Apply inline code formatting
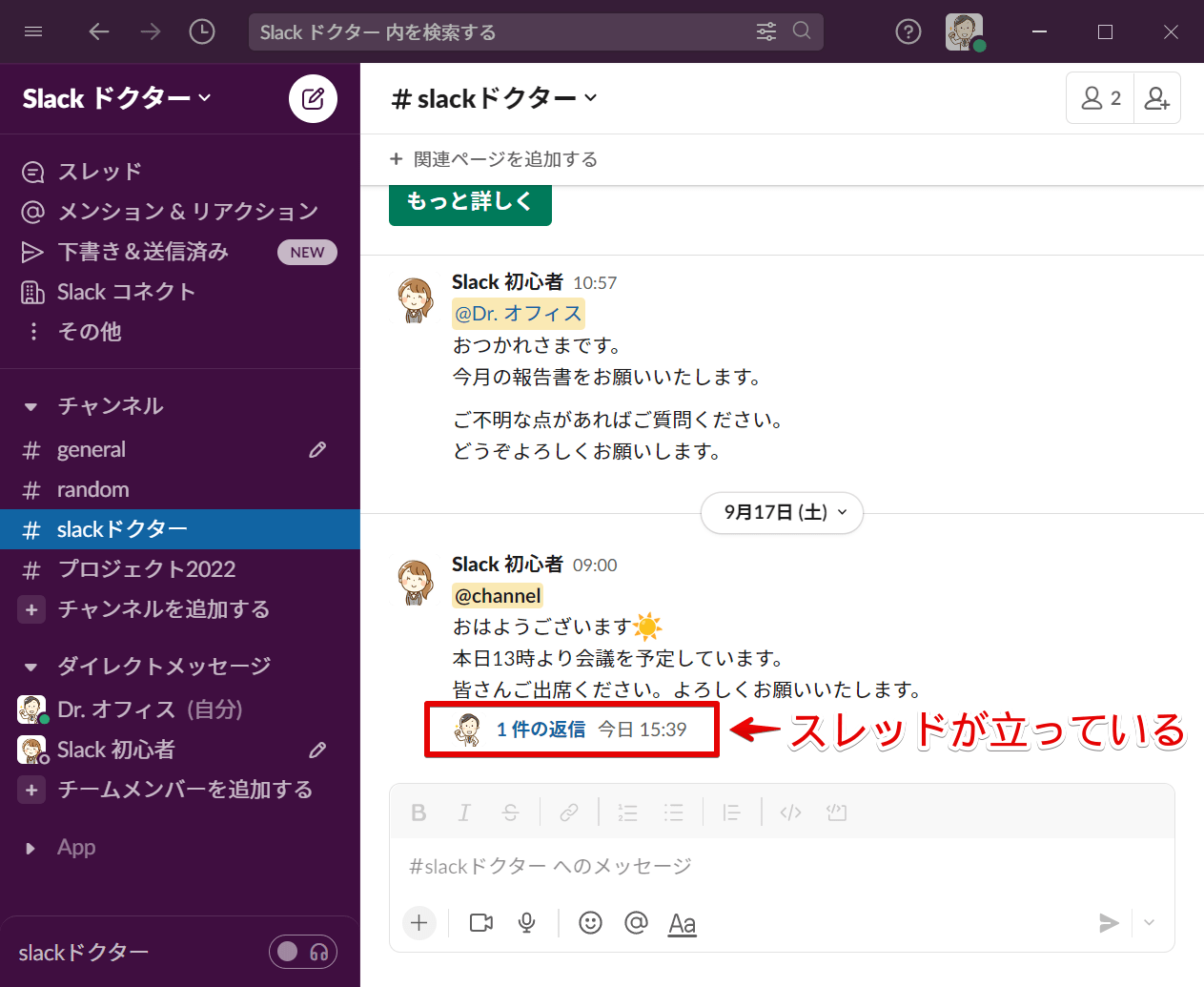Image resolution: width=1204 pixels, height=987 pixels. (x=790, y=812)
